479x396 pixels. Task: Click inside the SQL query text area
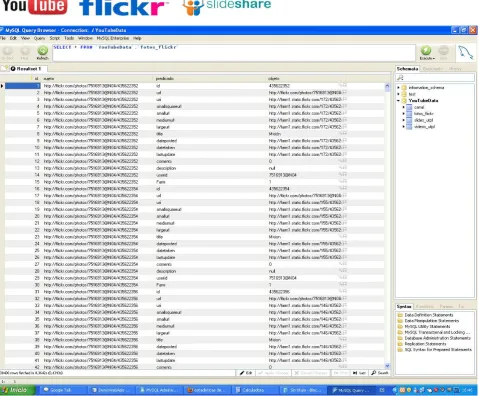(233, 53)
